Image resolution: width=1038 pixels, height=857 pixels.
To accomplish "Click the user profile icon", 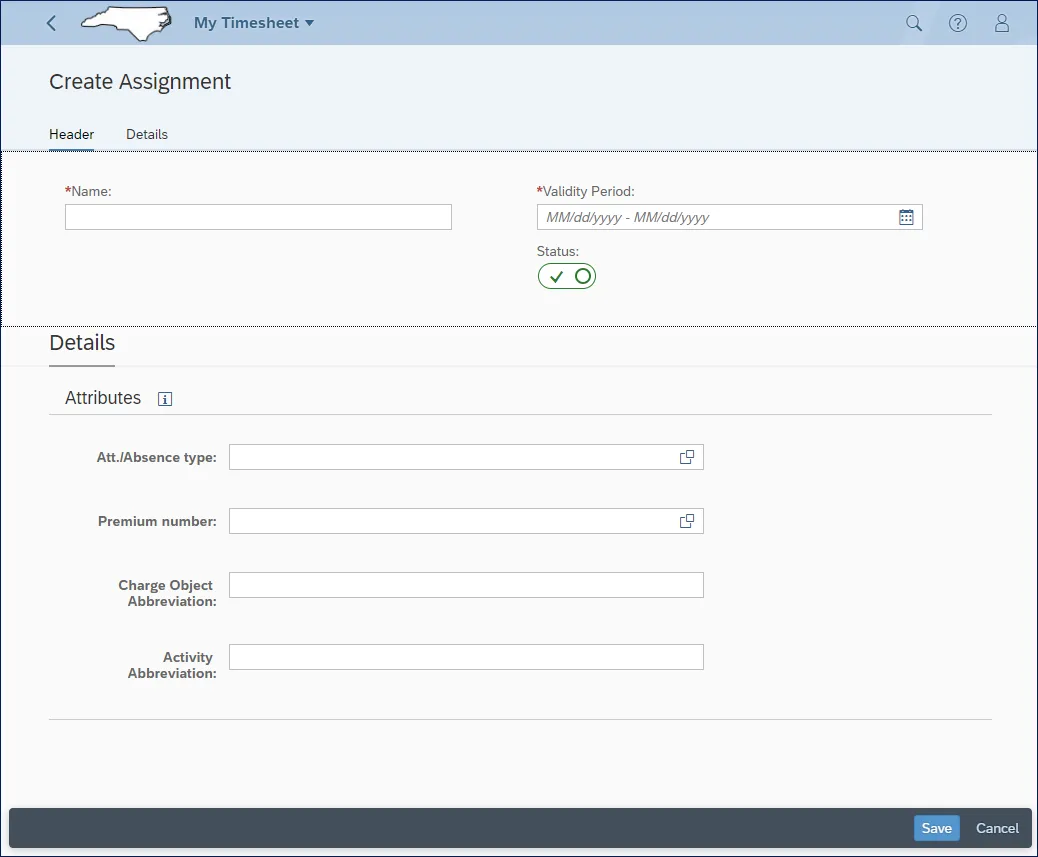I will tap(1001, 23).
